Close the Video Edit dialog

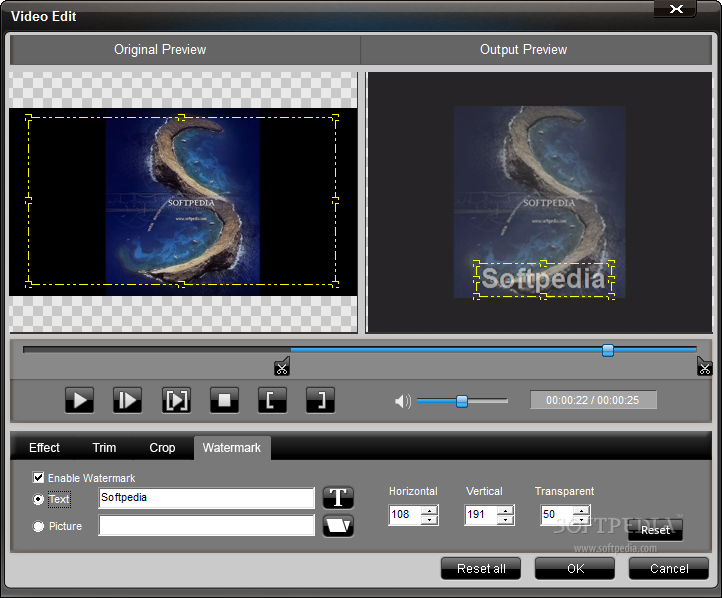point(675,9)
